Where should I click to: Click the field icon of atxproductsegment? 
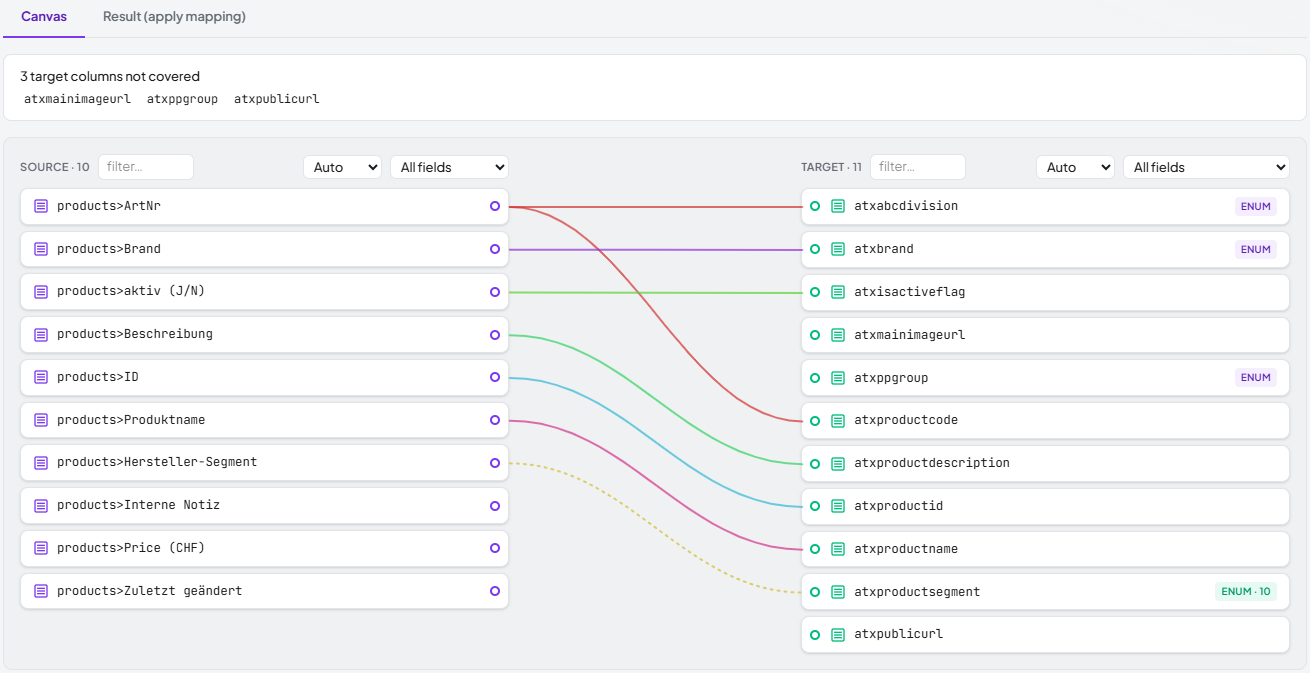coord(838,592)
